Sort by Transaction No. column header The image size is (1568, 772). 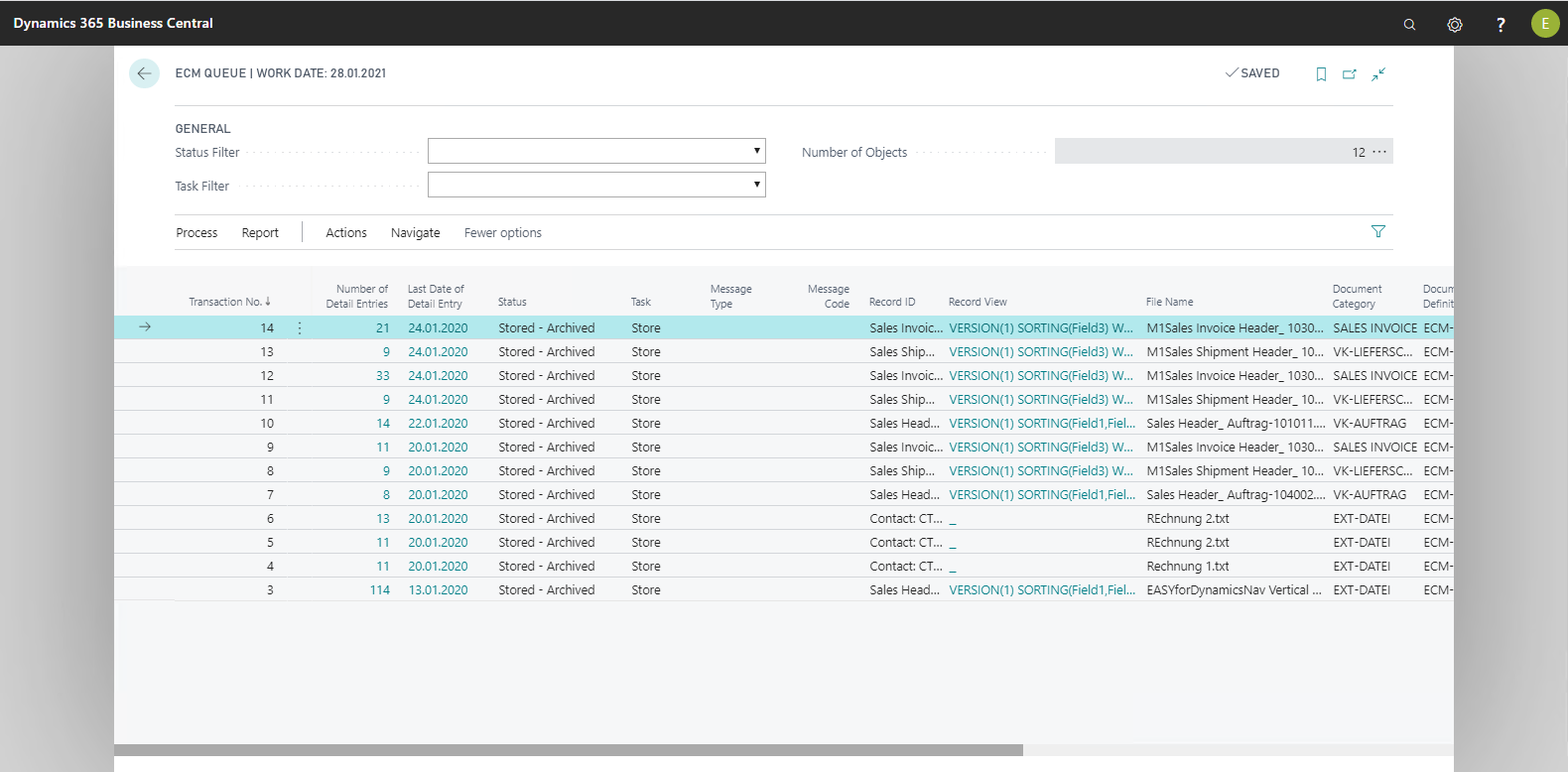click(x=226, y=302)
